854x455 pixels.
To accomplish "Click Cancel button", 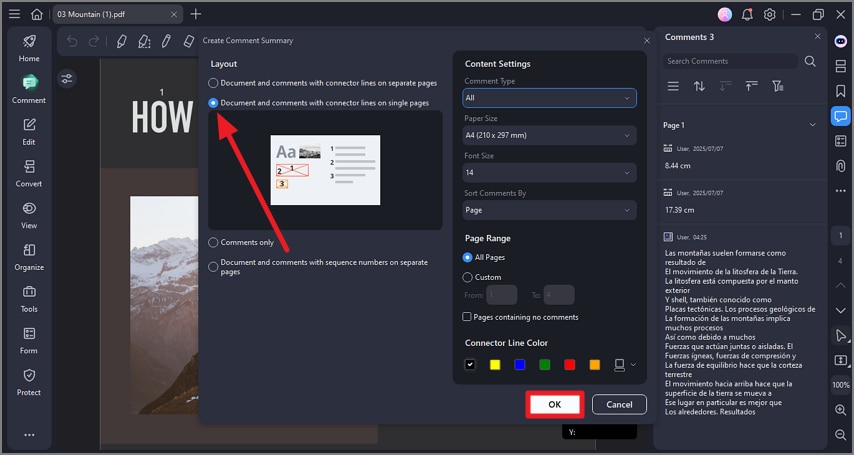I will coord(619,404).
